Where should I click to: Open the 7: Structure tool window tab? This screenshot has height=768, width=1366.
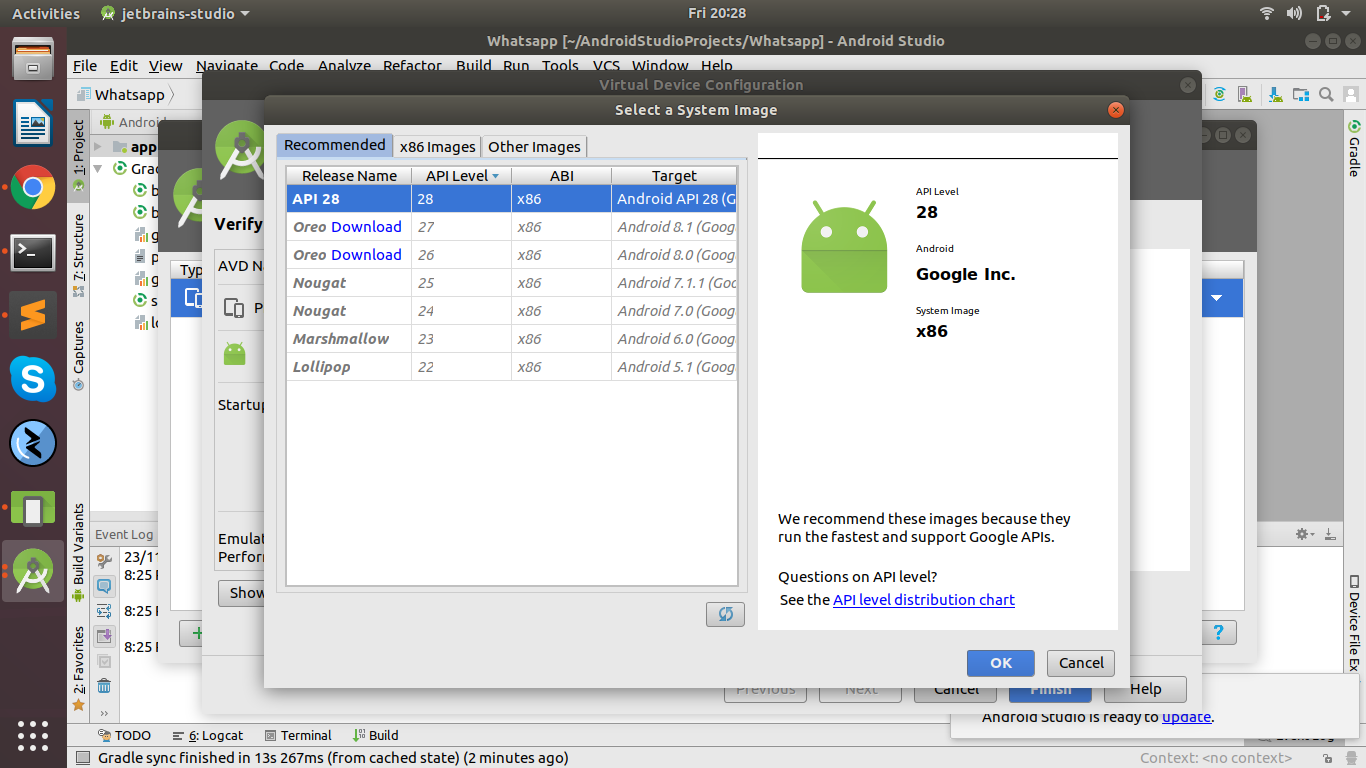pyautogui.click(x=79, y=256)
